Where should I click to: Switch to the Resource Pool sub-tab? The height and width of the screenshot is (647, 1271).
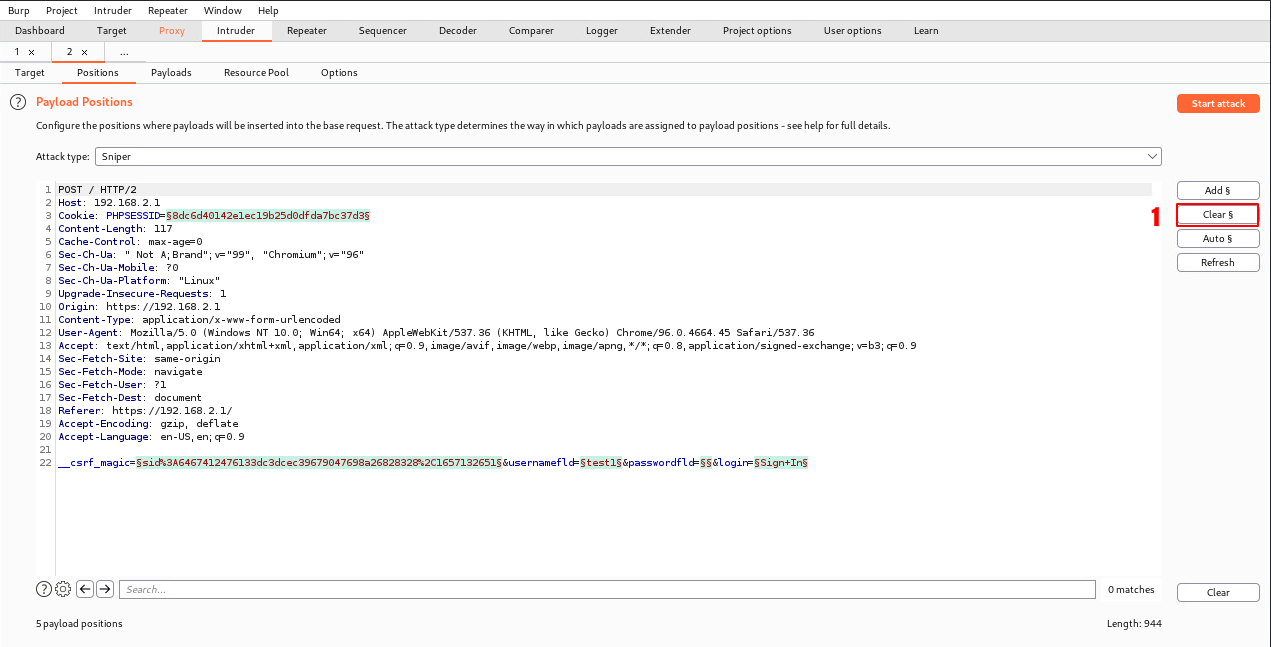pyautogui.click(x=256, y=73)
